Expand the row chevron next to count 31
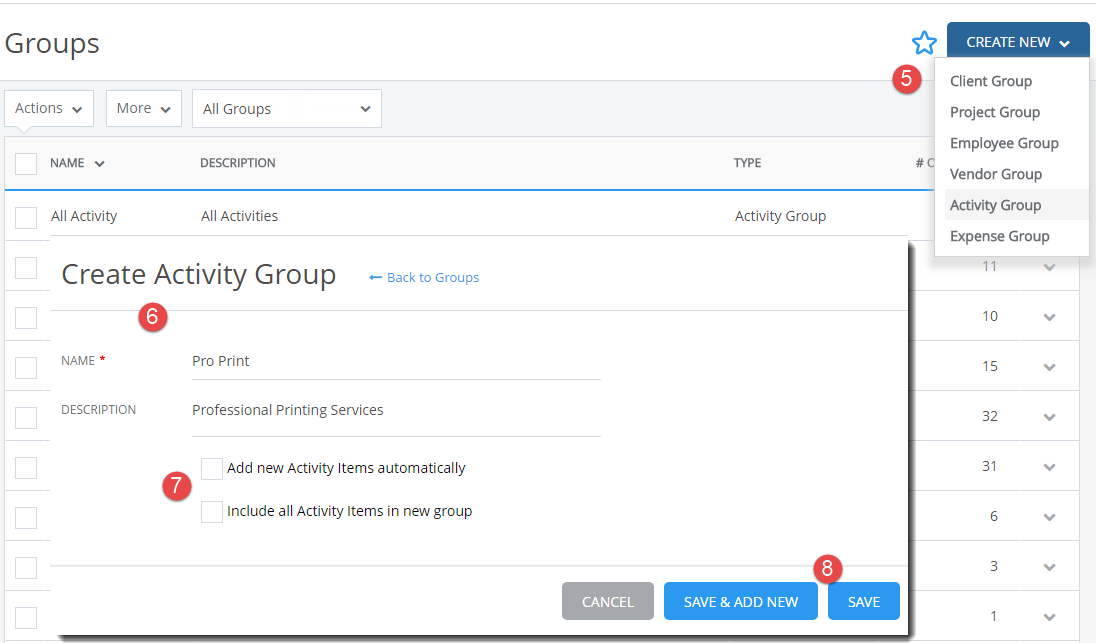The image size is (1096, 643). point(1049,467)
